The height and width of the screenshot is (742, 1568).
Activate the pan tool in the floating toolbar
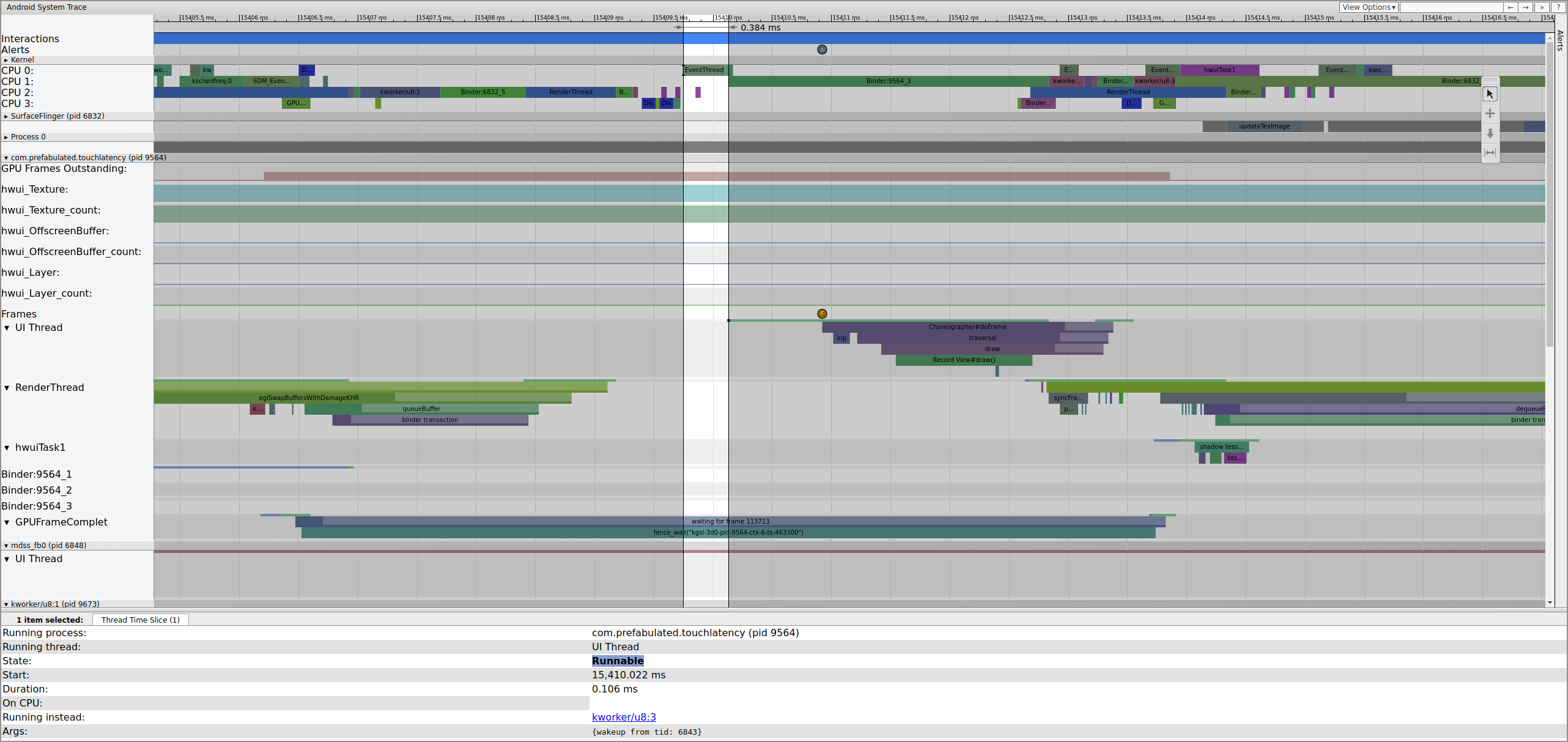coord(1490,113)
